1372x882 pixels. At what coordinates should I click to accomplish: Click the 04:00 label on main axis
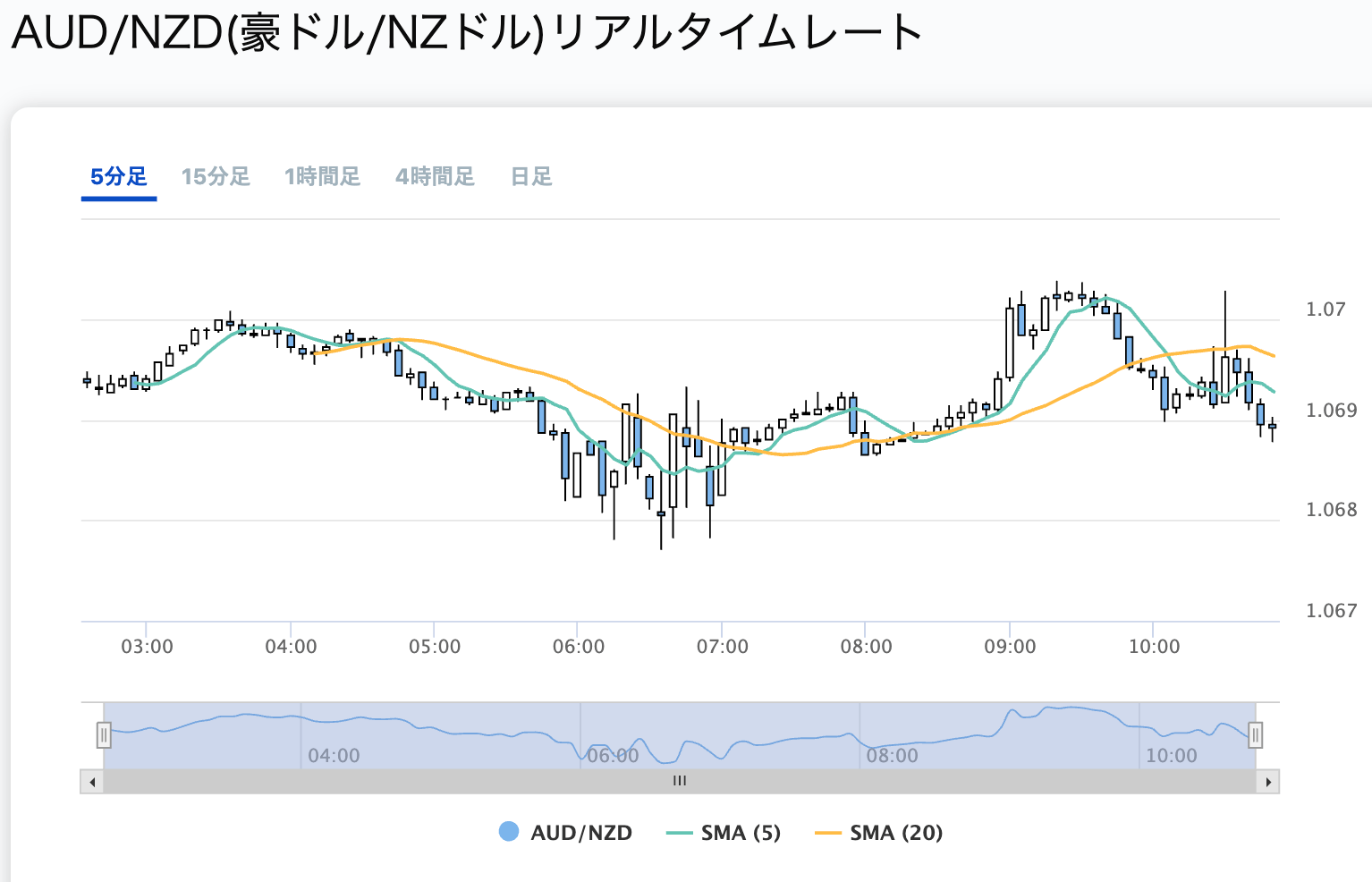tap(291, 647)
